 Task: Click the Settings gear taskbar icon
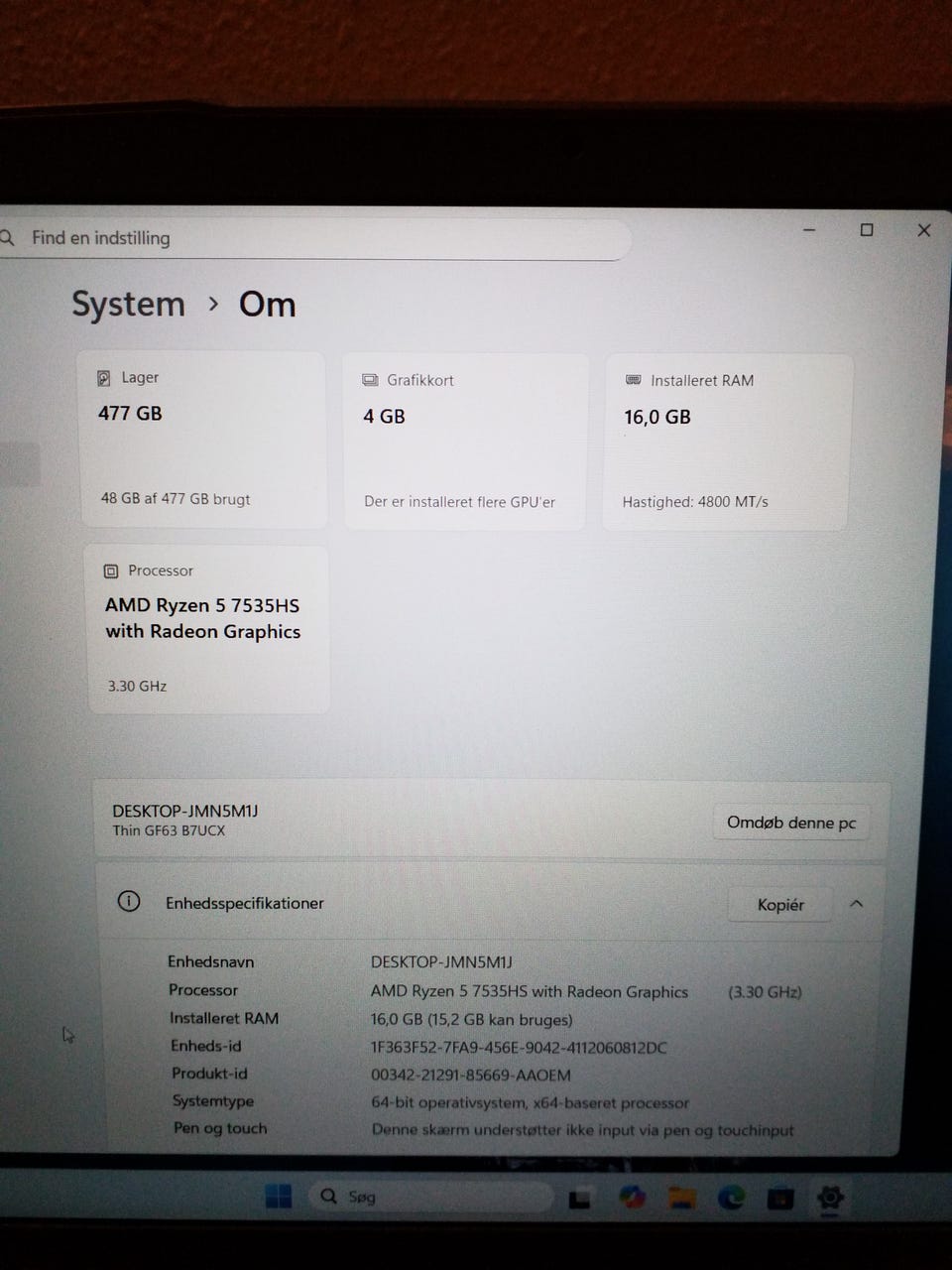coord(830,1198)
